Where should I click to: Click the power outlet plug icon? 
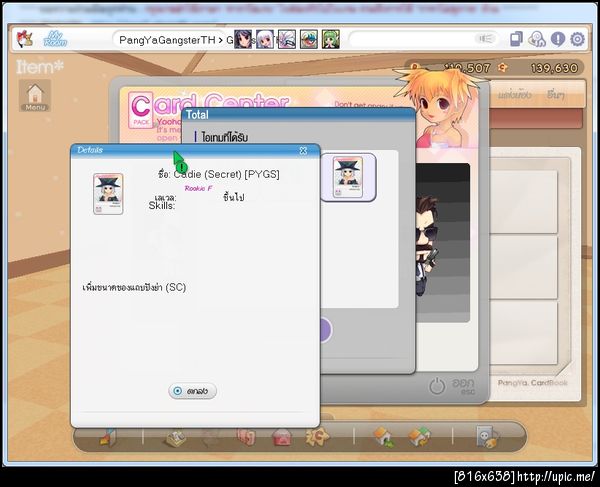487,437
